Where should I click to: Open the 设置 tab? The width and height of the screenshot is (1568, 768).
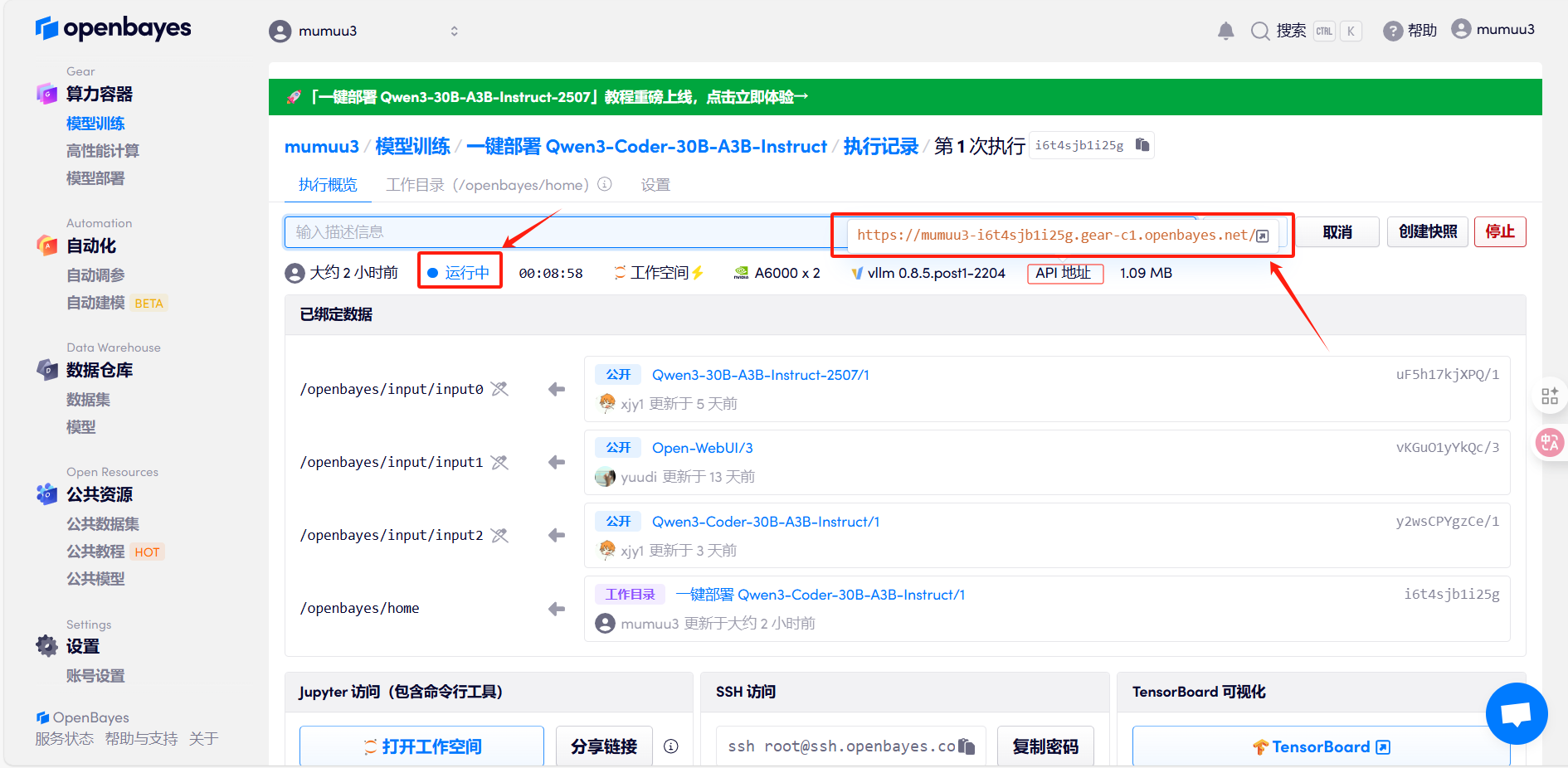point(655,184)
